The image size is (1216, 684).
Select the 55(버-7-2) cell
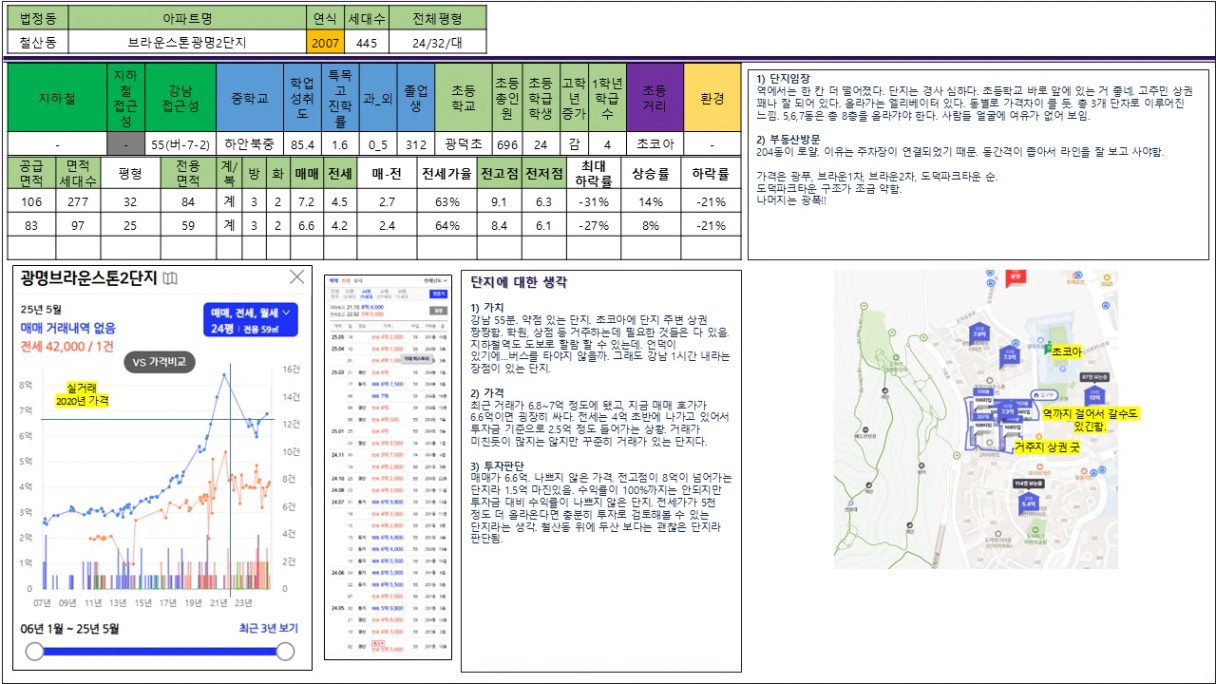(181, 144)
